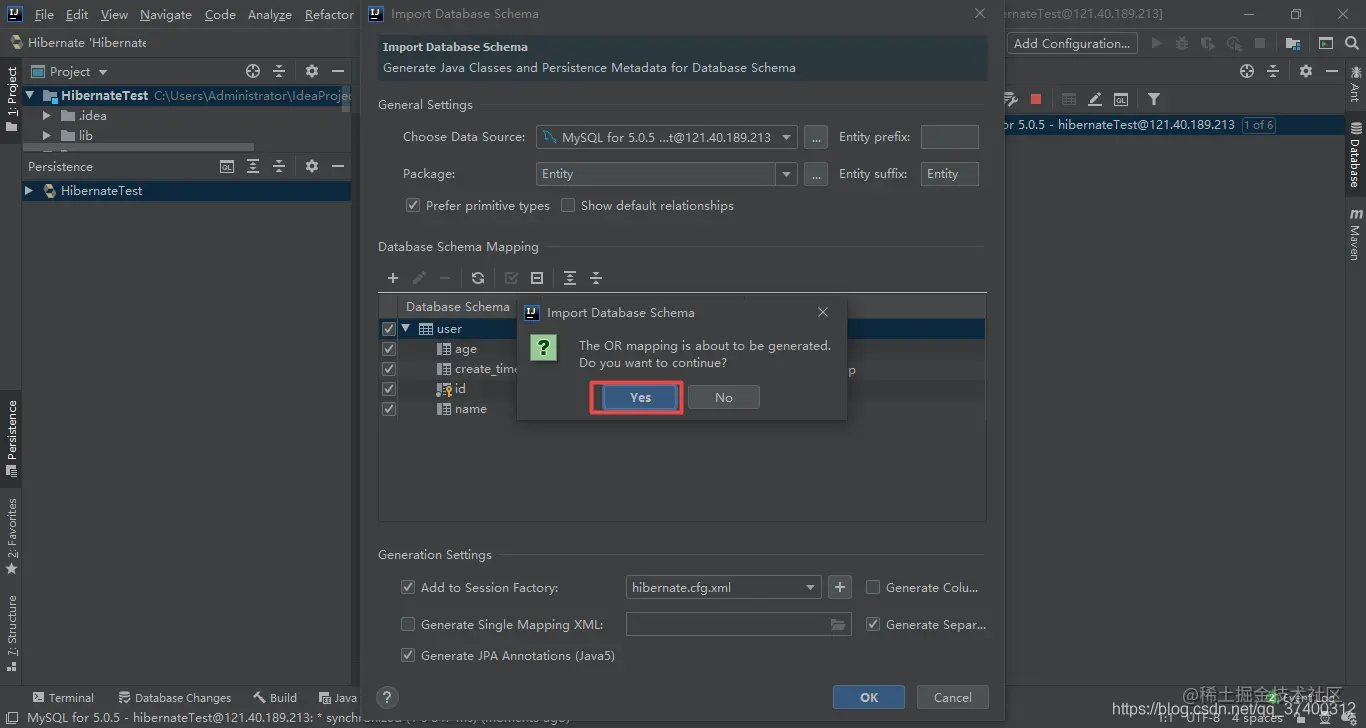Screen dimensions: 1366x728
Task: Click the uncheck-all square icon
Action: tap(537, 278)
